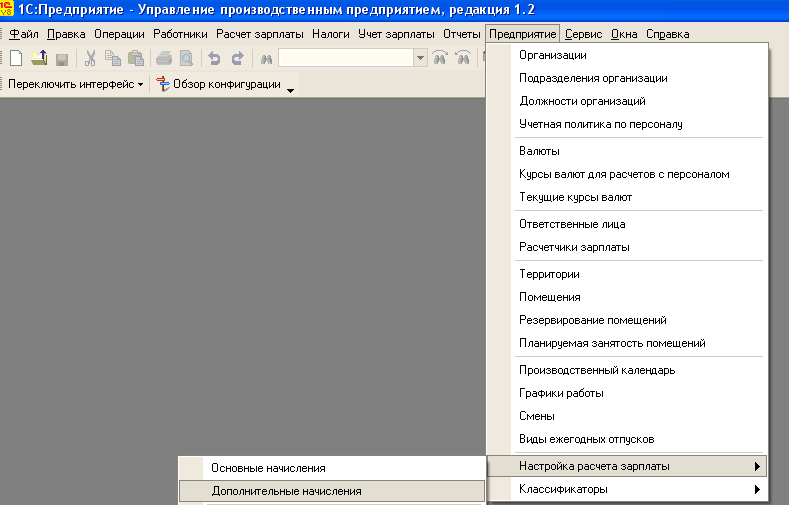The image size is (789, 505).
Task: Click the Print preview icon
Action: tap(187, 58)
